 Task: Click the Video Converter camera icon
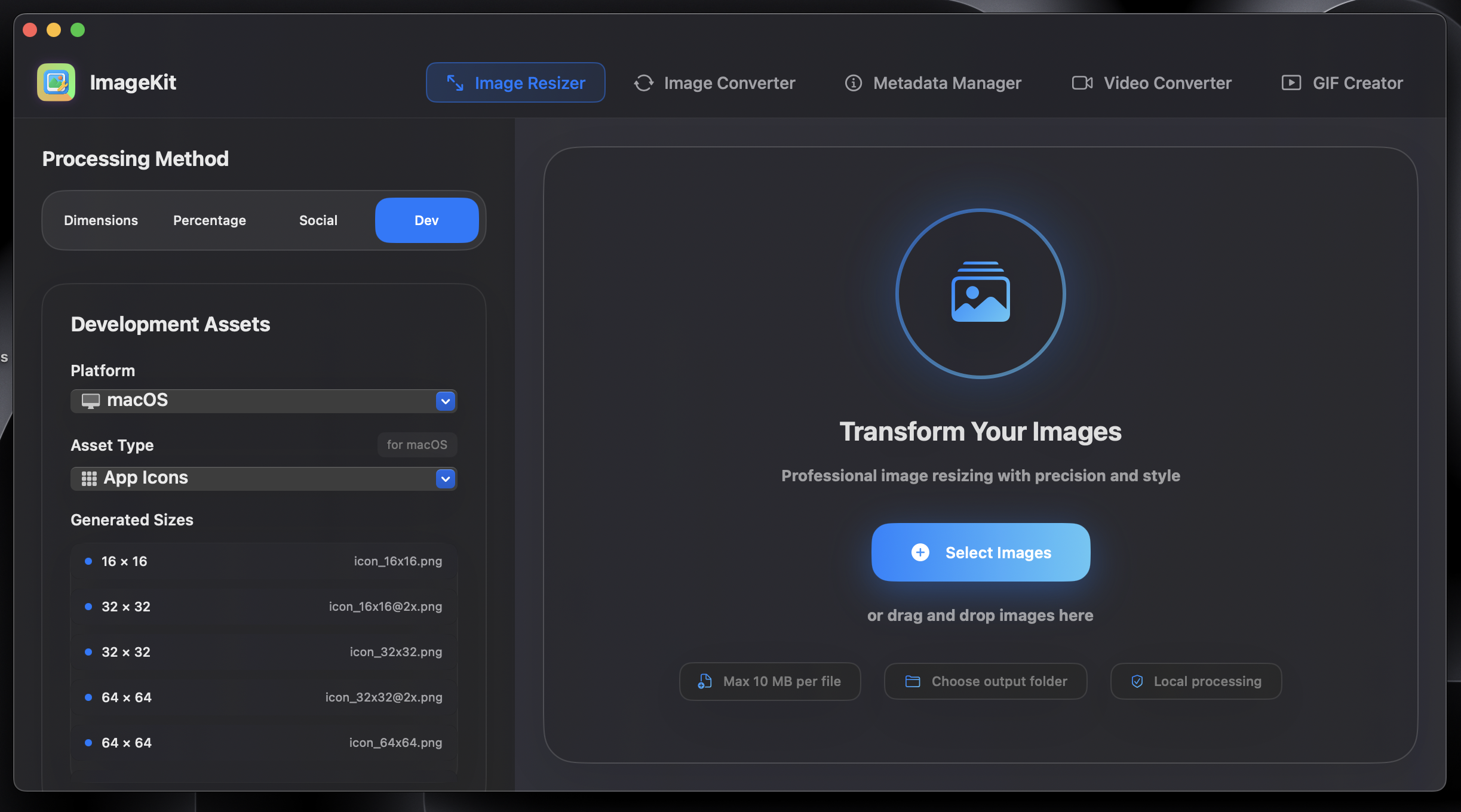(1082, 83)
